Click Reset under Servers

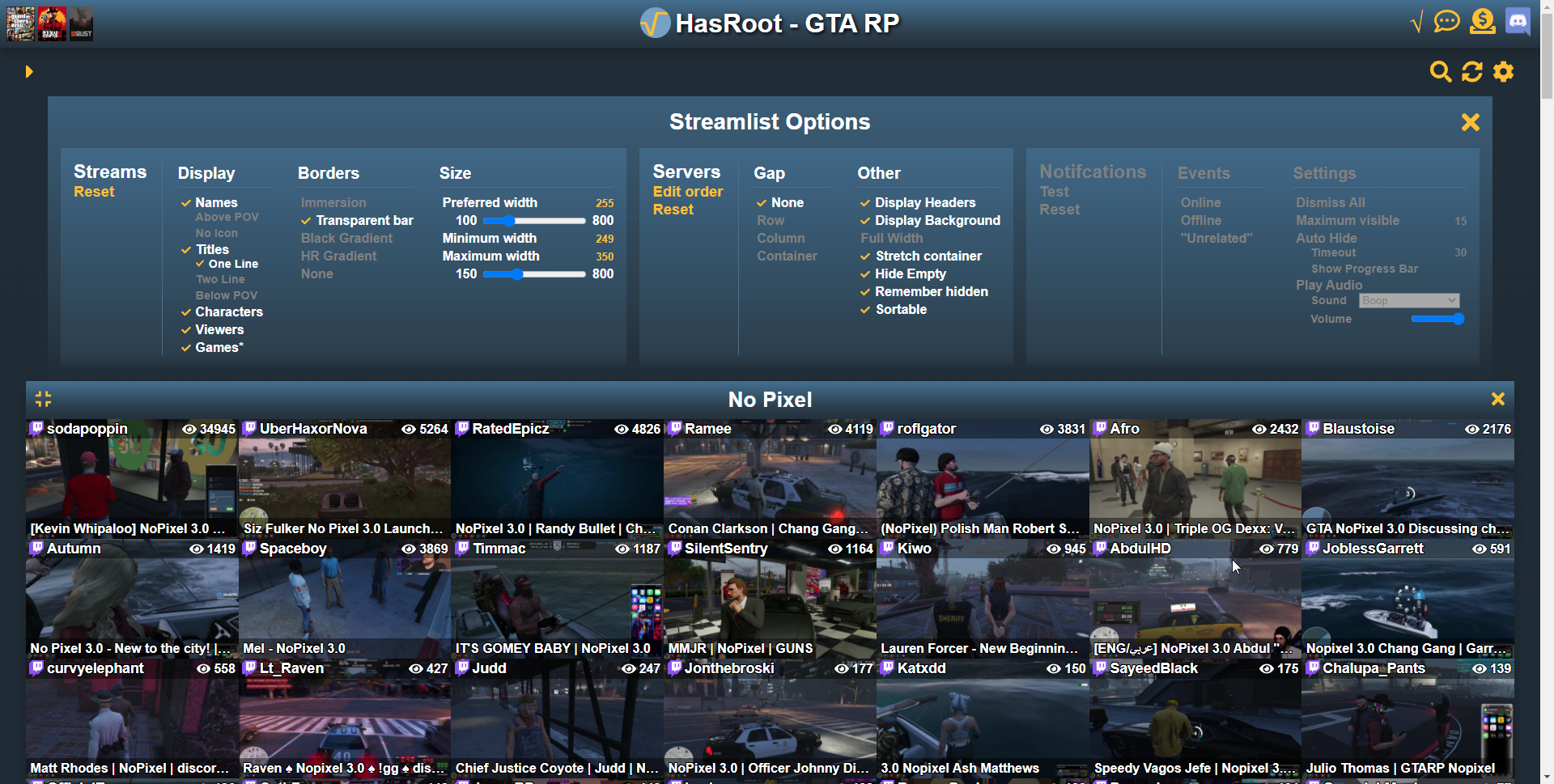[673, 210]
